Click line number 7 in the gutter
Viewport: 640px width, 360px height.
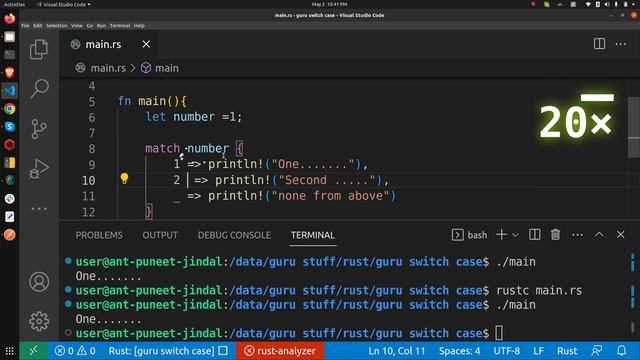(x=92, y=133)
